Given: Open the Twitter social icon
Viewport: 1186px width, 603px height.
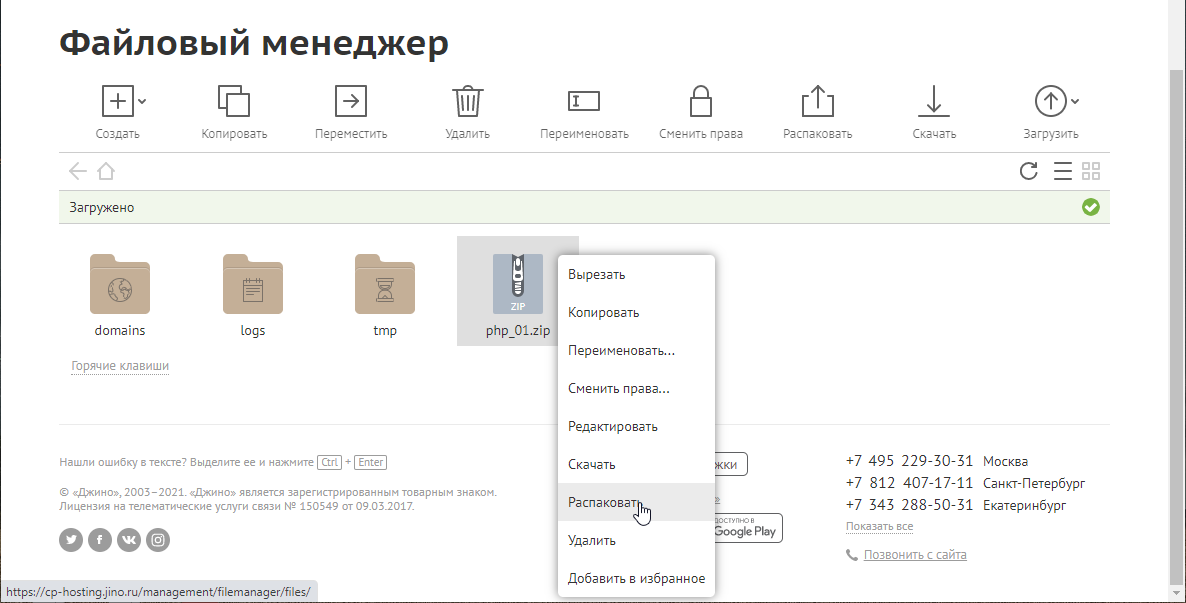Looking at the screenshot, I should click(71, 540).
